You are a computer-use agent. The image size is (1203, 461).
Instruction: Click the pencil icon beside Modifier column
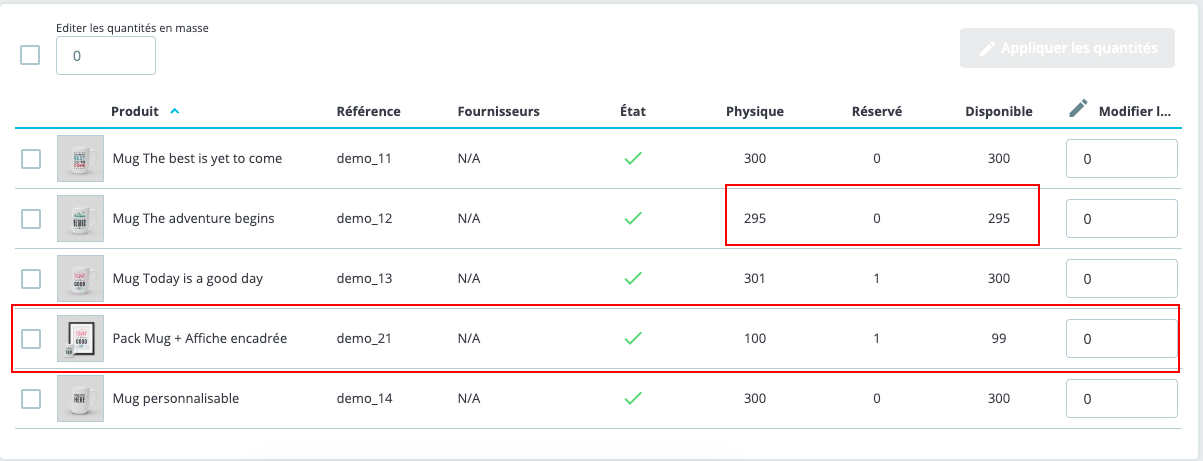1077,110
